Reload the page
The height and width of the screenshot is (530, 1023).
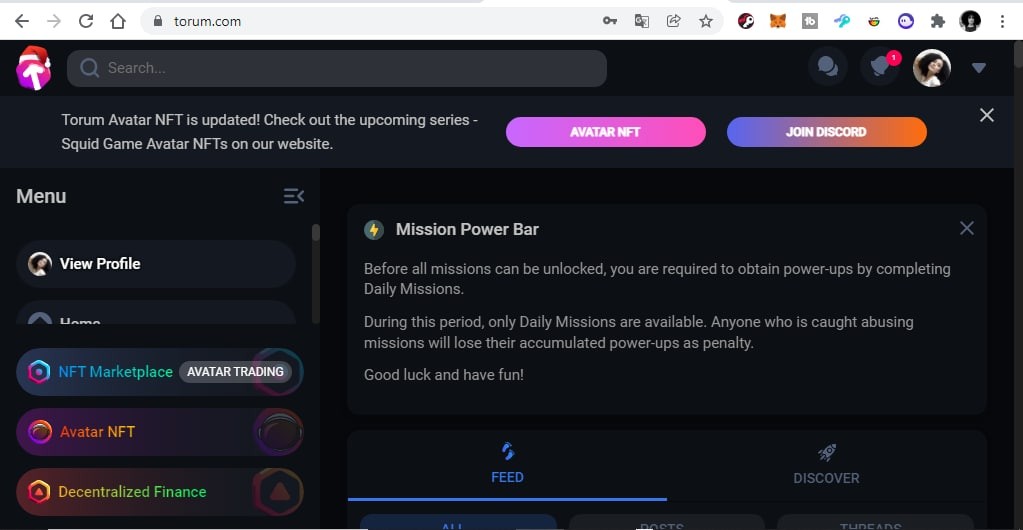(x=85, y=21)
